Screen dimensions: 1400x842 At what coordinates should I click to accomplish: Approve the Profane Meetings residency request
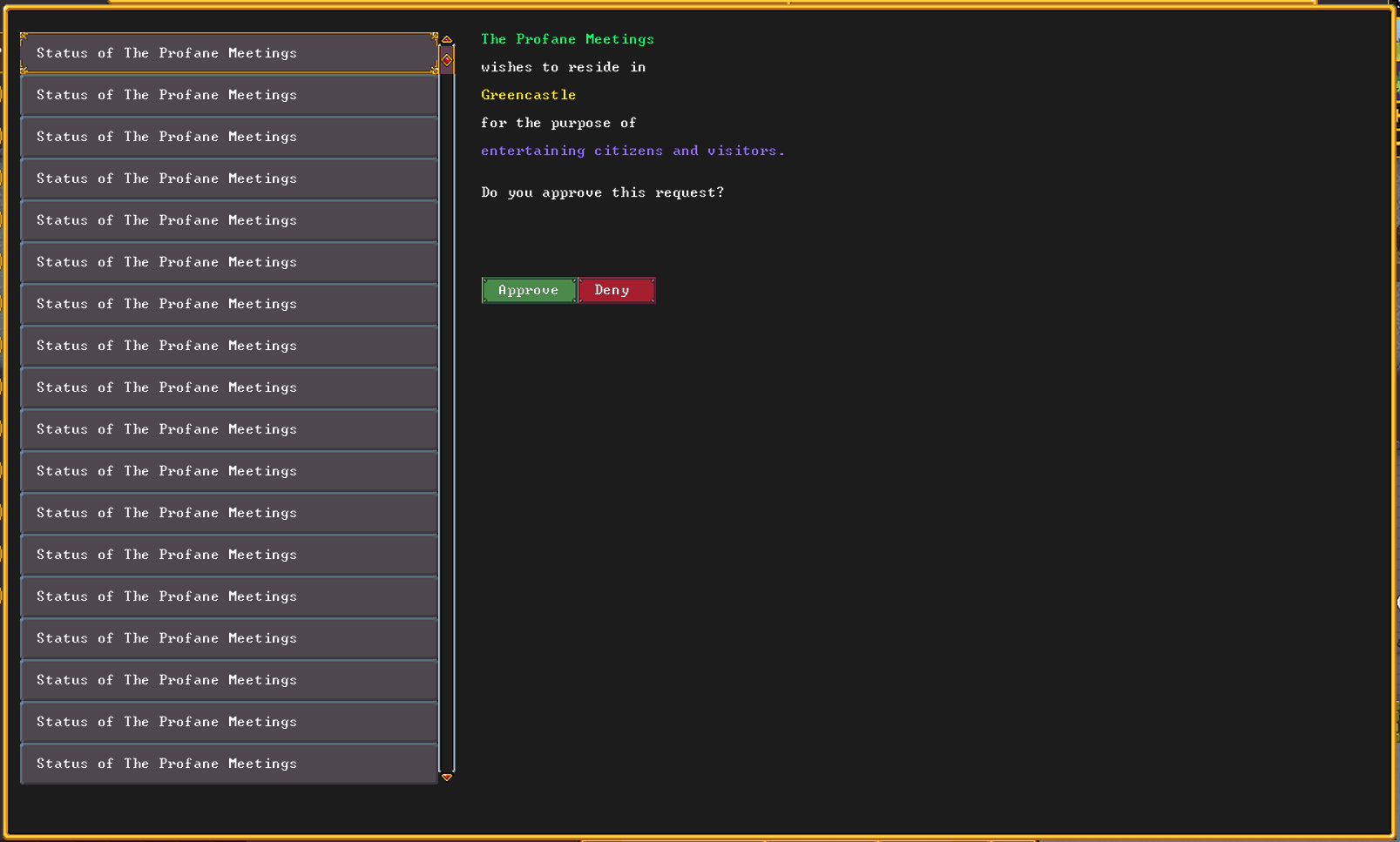[x=529, y=290]
